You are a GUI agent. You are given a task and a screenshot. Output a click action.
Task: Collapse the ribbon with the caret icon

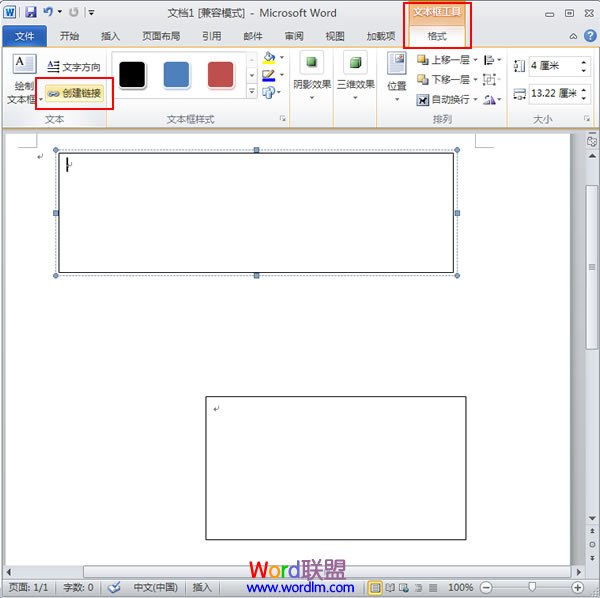point(573,36)
